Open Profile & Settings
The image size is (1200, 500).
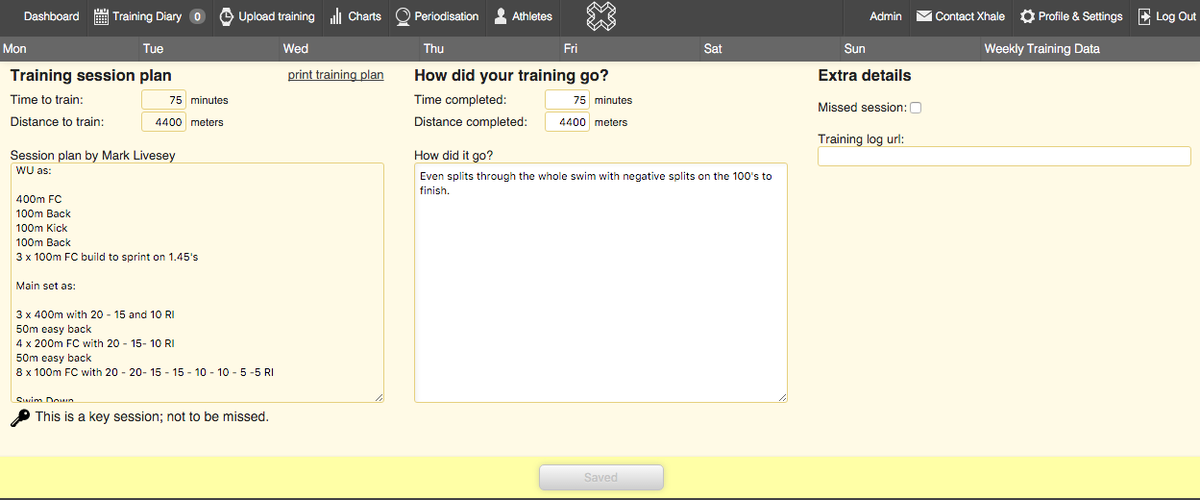tap(1080, 16)
